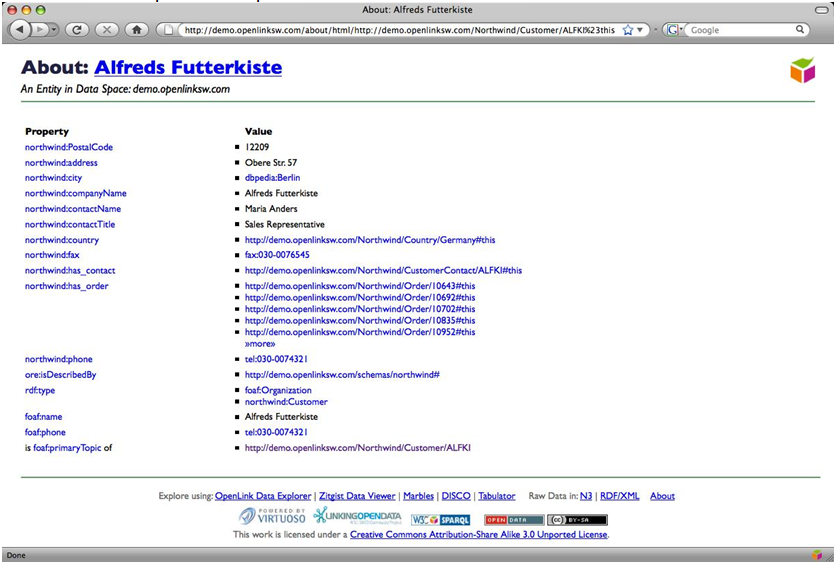The image size is (837, 565).
Task: Click the fax:030-0076545 link
Action: (x=277, y=255)
